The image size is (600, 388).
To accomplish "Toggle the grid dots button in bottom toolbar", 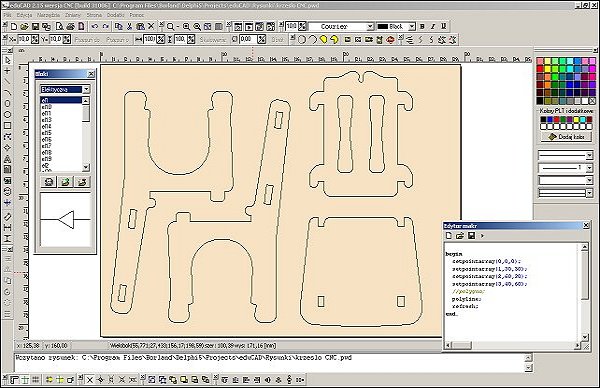I will tap(36, 380).
